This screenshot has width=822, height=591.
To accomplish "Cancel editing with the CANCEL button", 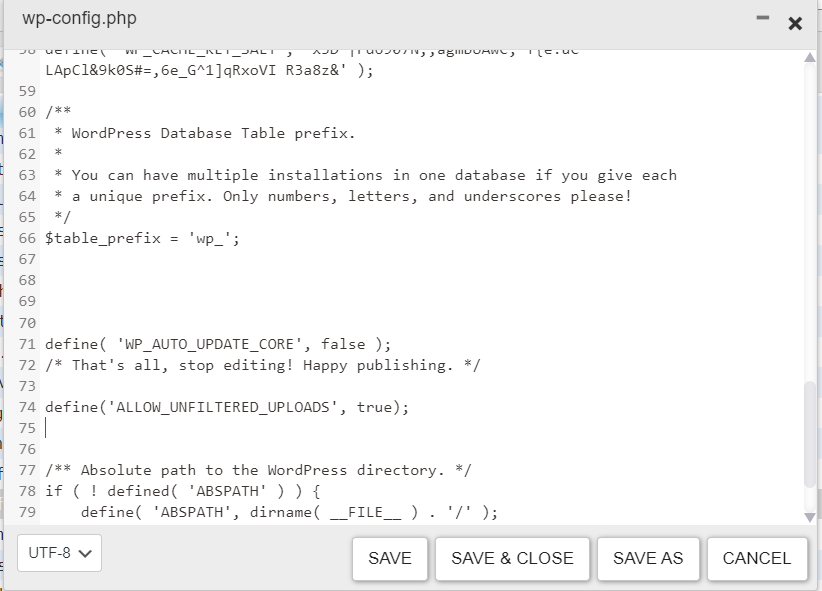I will click(x=756, y=559).
